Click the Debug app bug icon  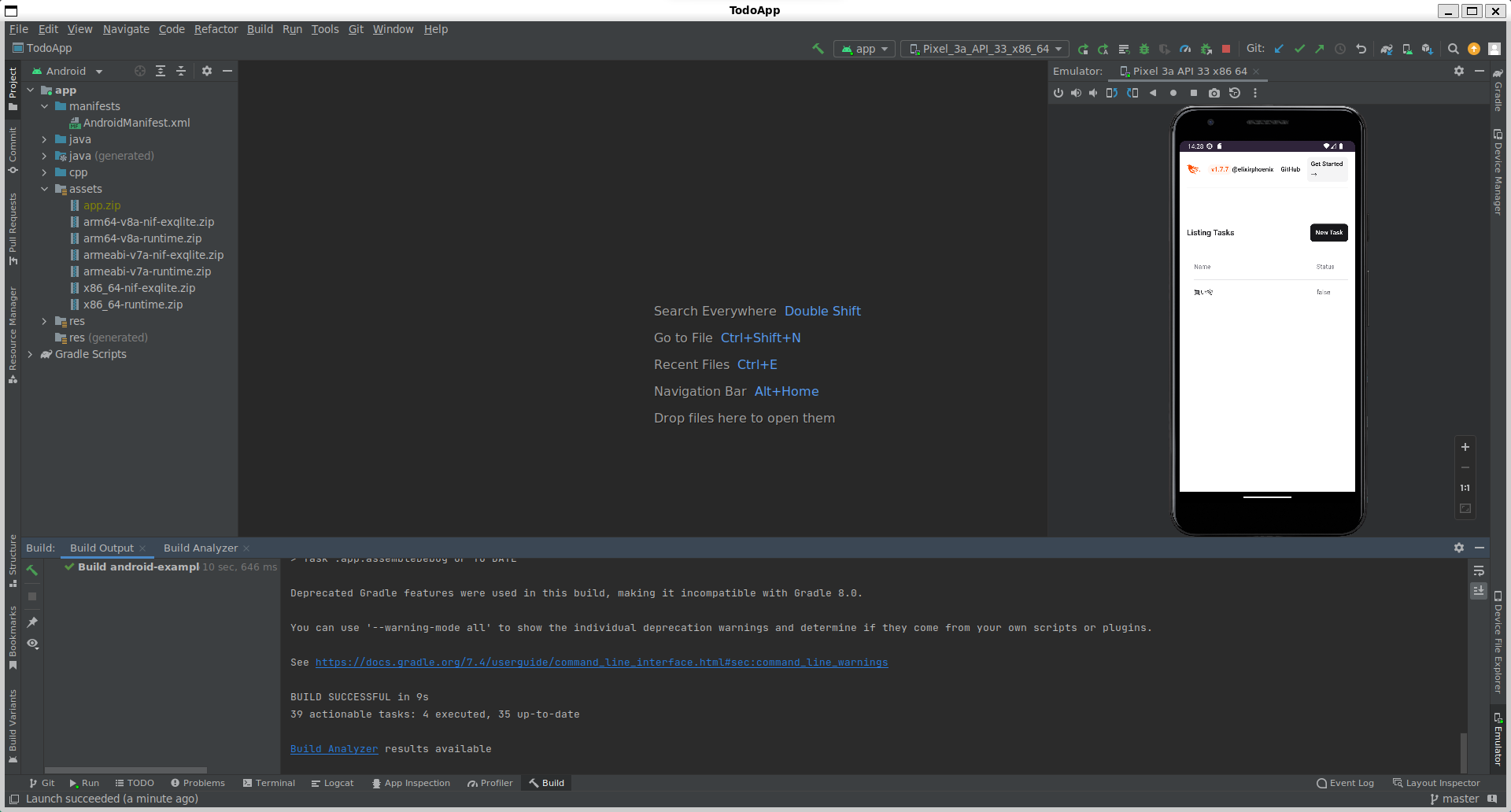pyautogui.click(x=1144, y=49)
